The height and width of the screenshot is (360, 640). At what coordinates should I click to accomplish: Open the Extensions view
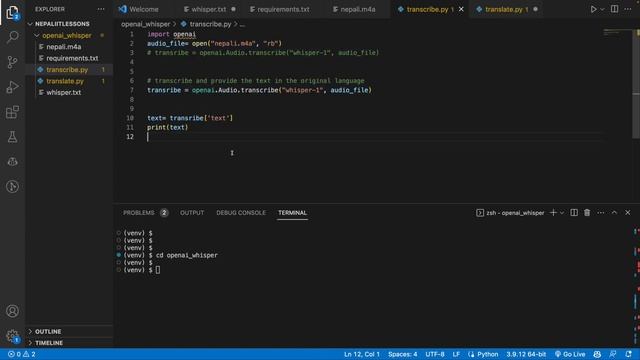tap(12, 112)
